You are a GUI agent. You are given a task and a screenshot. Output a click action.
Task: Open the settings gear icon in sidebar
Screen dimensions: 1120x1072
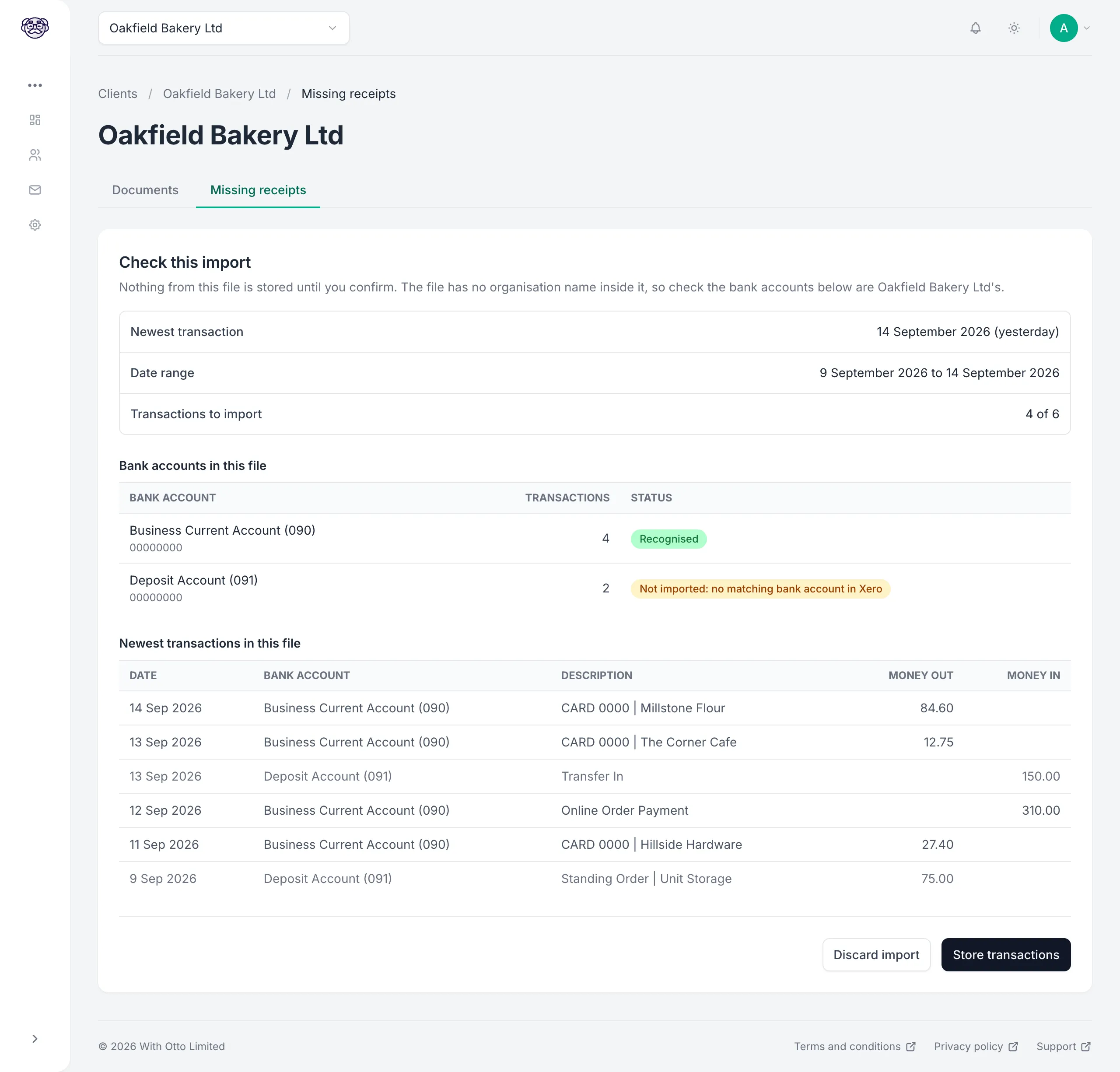pyautogui.click(x=35, y=225)
